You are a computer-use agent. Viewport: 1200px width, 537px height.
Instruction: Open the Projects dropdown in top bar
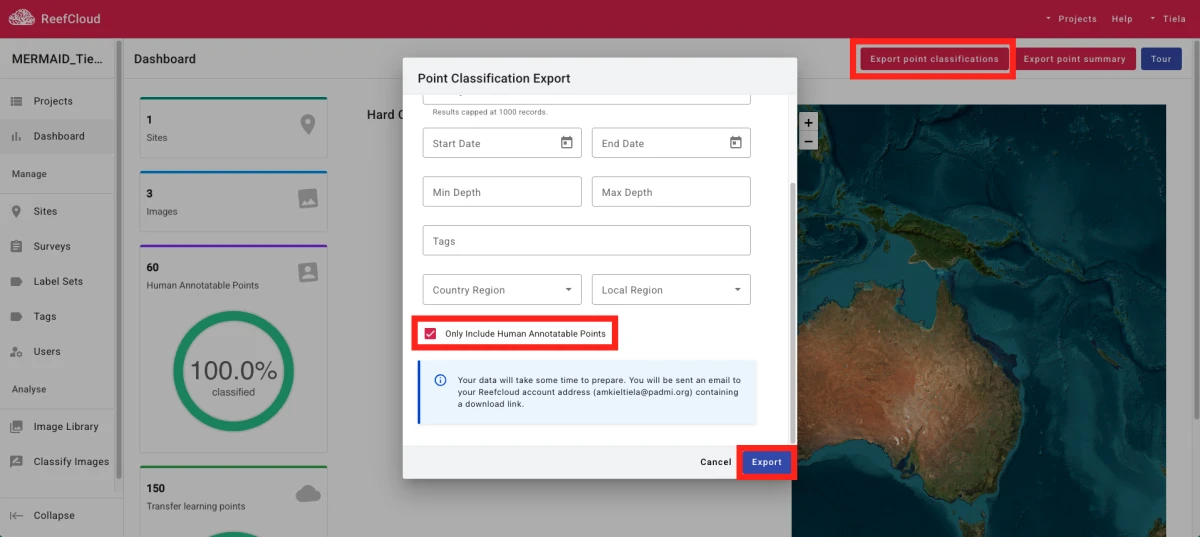point(1071,19)
